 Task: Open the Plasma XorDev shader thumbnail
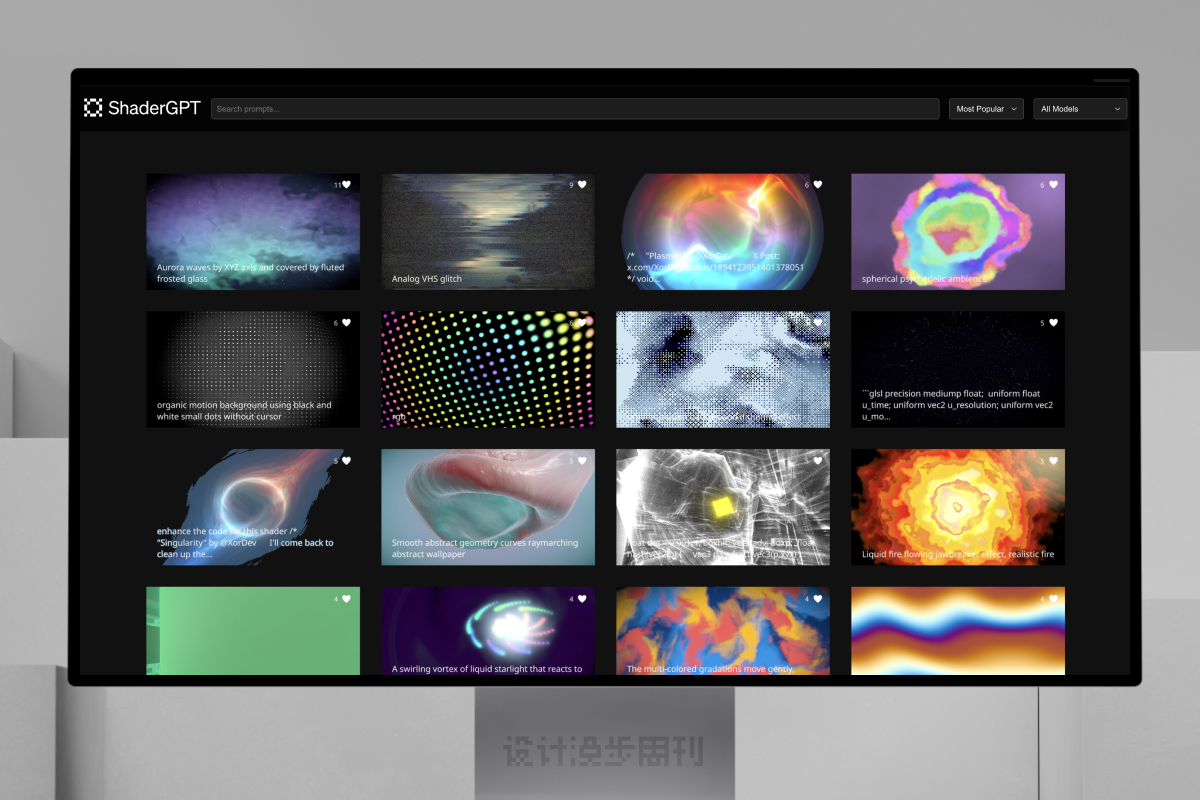click(723, 232)
